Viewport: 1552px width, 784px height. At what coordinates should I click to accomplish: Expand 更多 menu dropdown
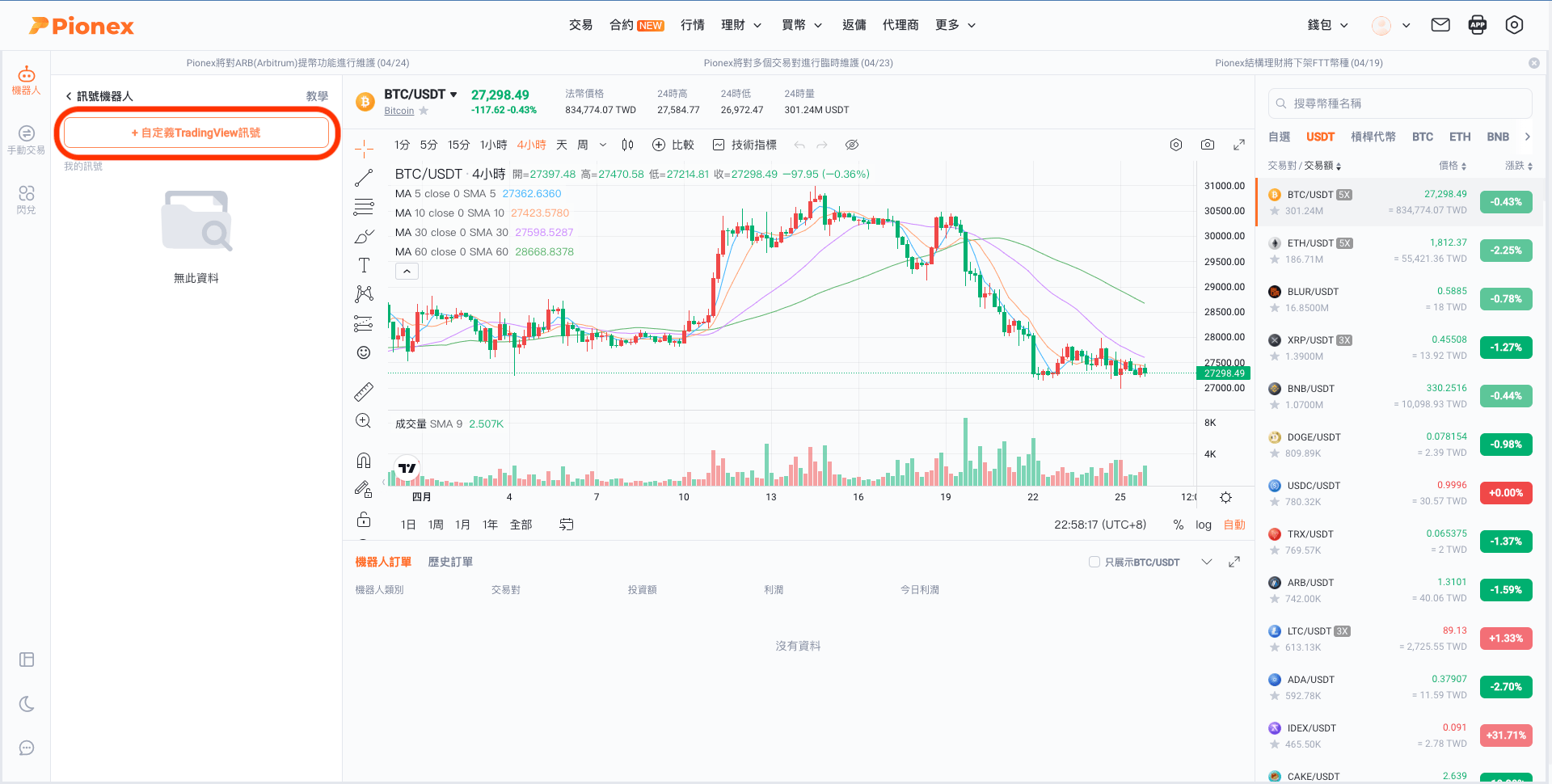pos(955,25)
